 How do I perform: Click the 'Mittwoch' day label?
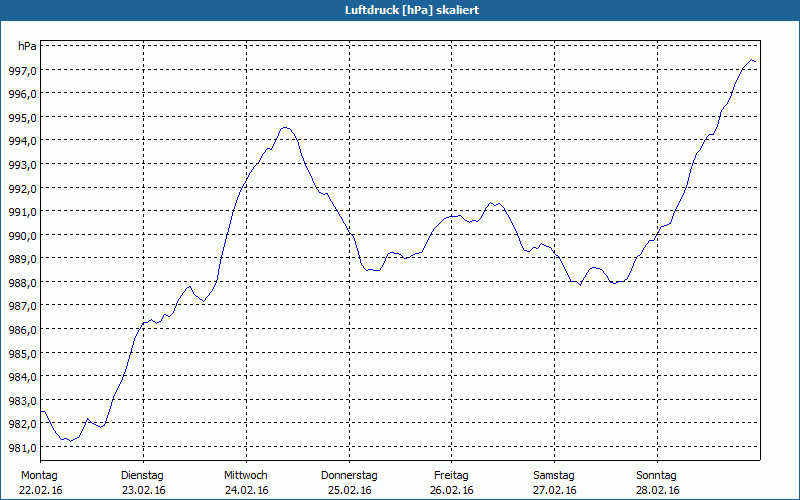coord(245,476)
